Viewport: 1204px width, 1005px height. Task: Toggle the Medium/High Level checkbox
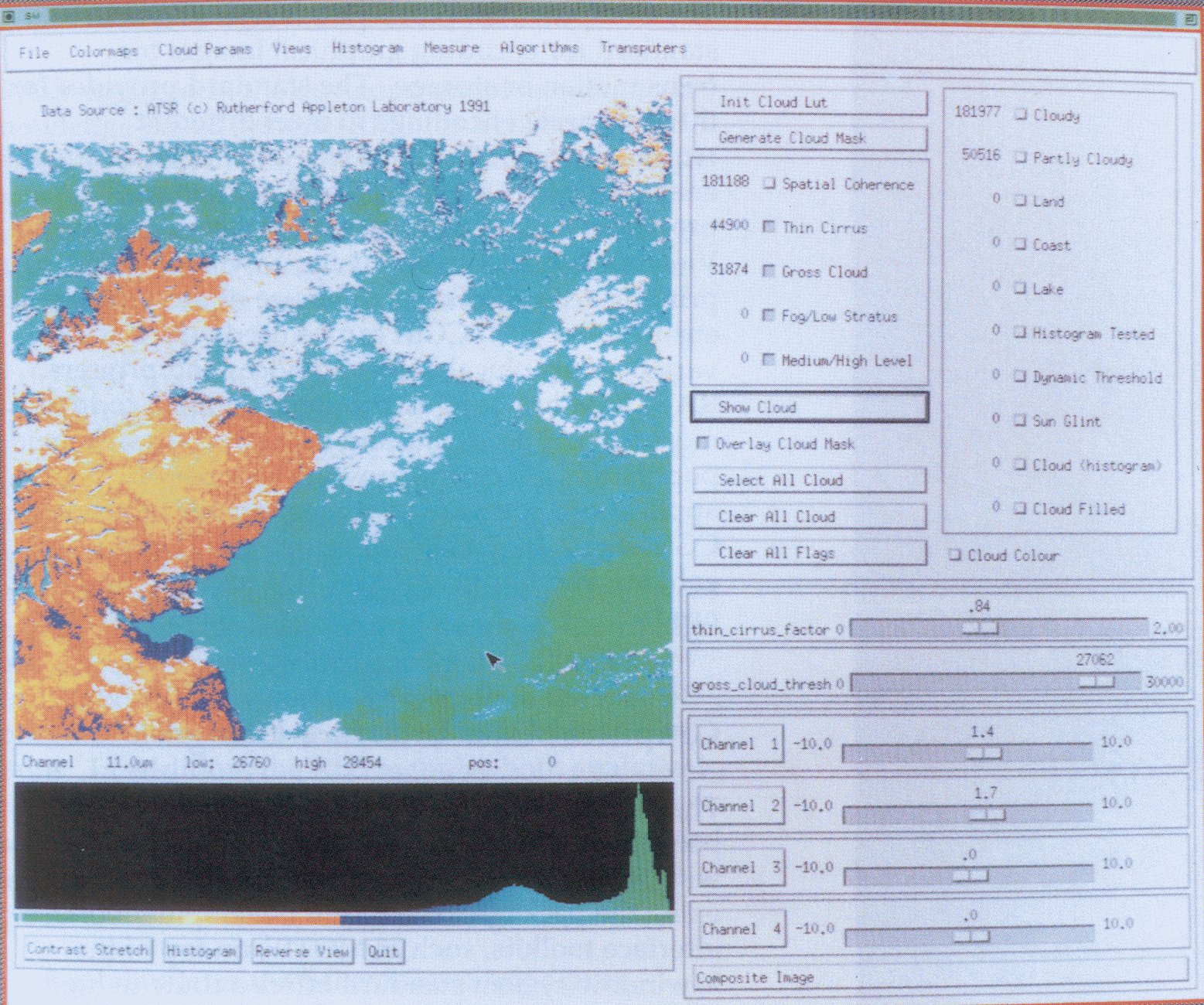(768, 359)
